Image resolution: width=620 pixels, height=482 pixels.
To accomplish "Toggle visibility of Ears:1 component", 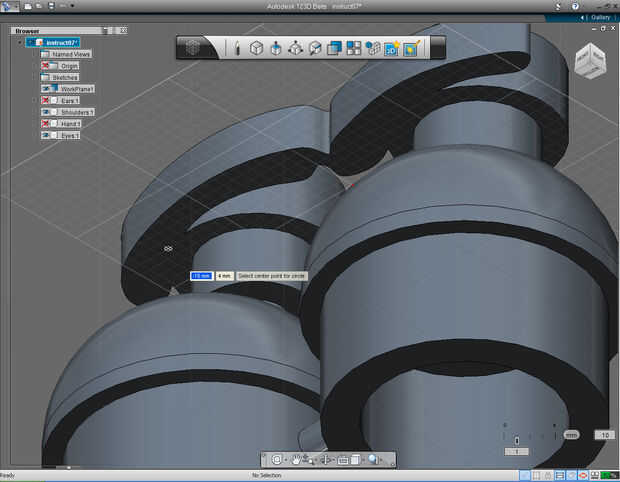I will [46, 100].
